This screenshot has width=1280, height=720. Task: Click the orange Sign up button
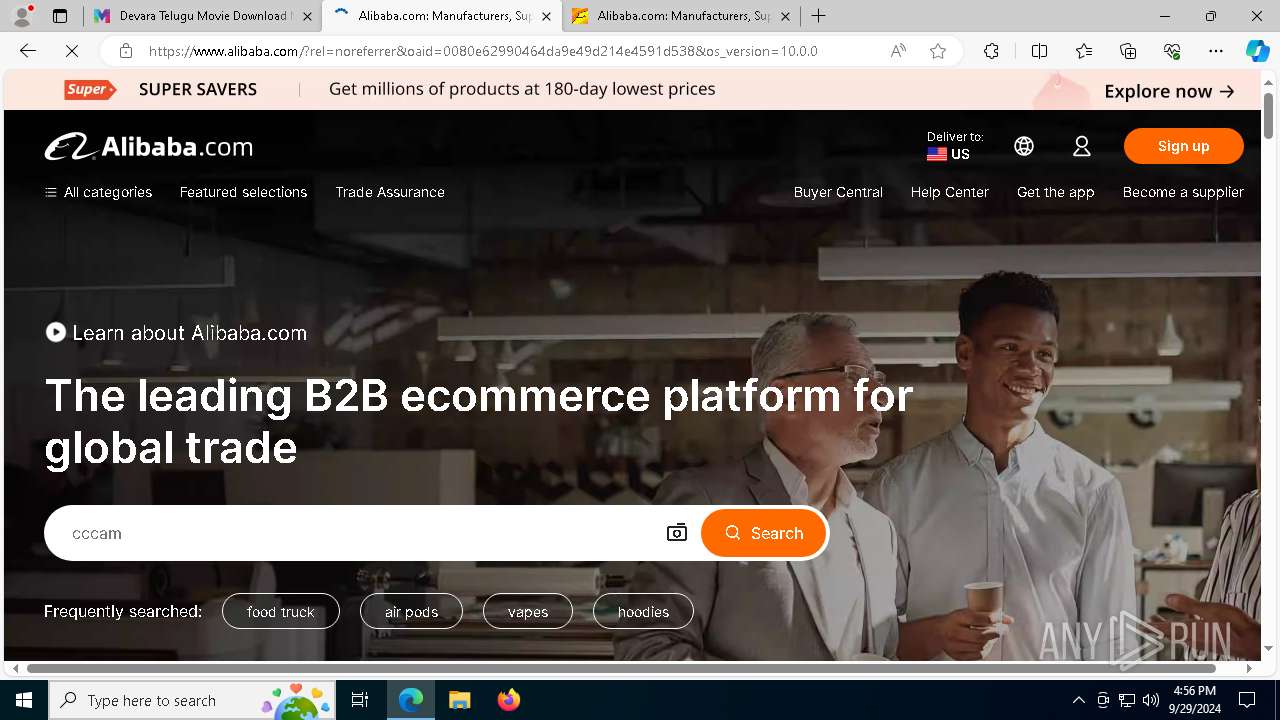click(1184, 146)
